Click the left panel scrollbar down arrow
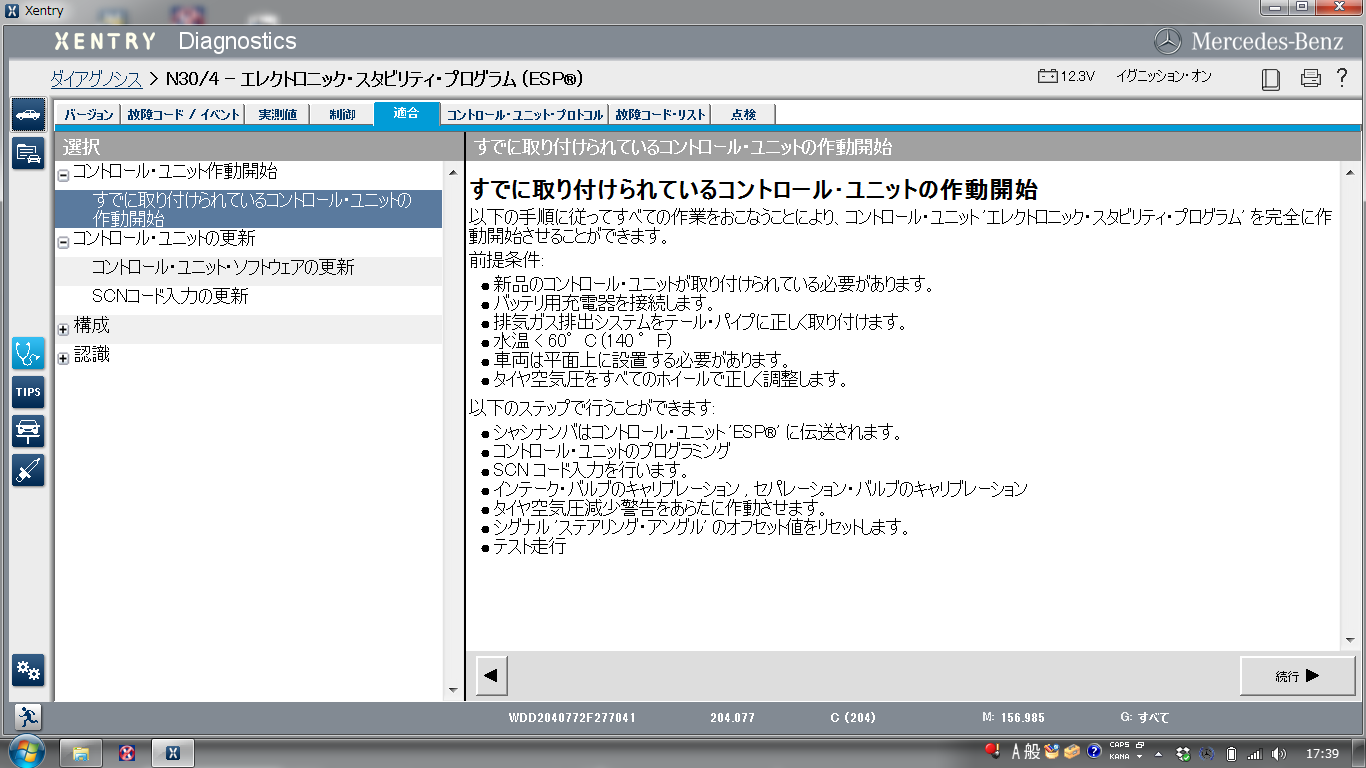Screen dimensions: 1366x768 click(x=452, y=690)
